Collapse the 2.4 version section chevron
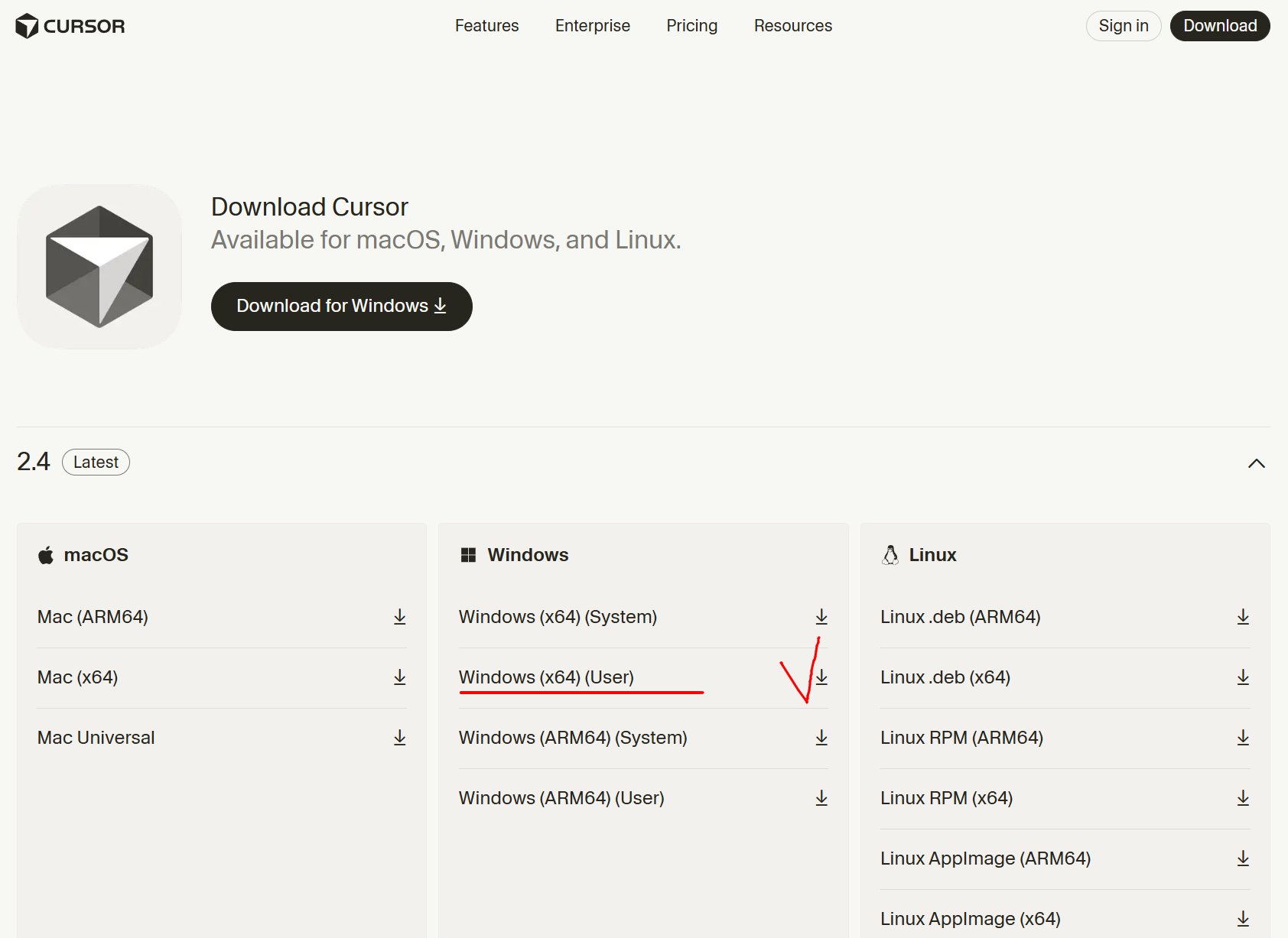The image size is (1288, 938). coord(1256,463)
